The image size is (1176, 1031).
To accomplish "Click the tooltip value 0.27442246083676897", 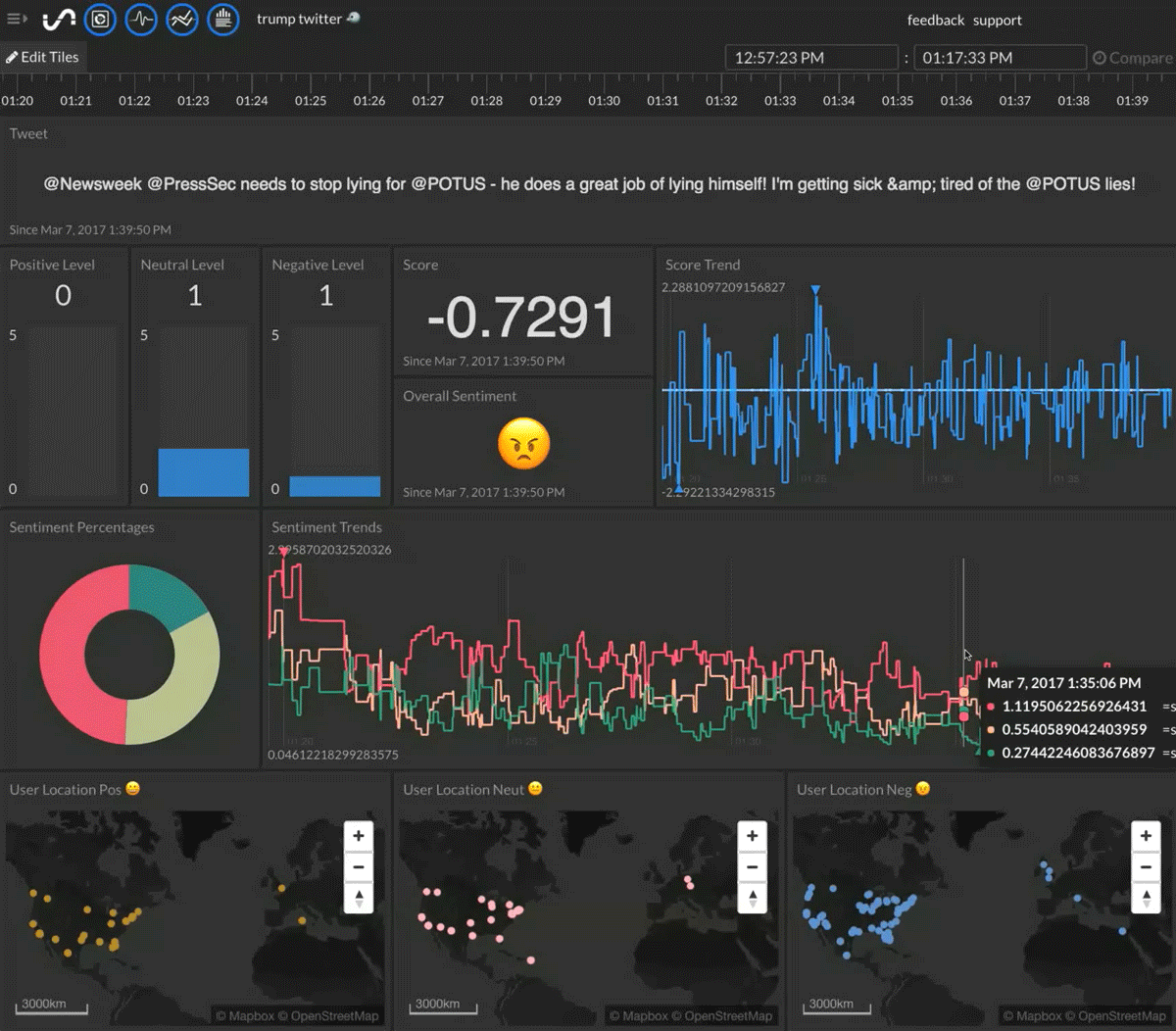I will 1078,753.
